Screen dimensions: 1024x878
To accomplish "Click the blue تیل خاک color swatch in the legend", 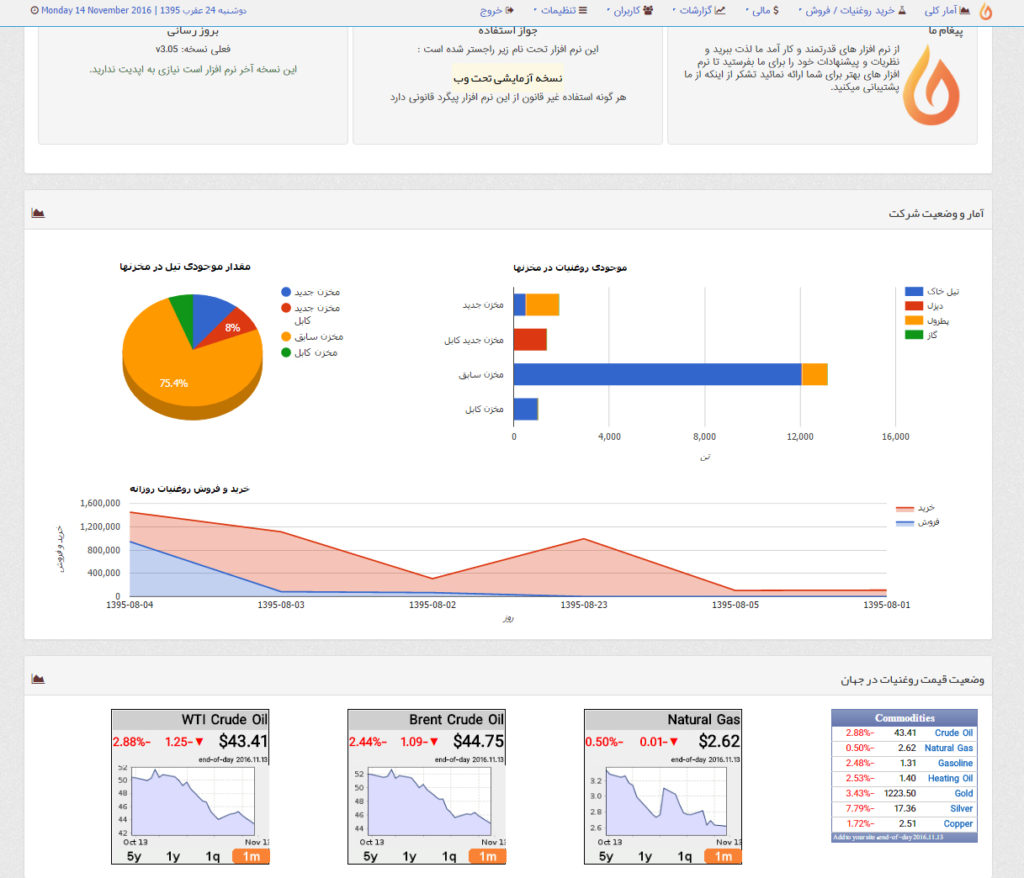I will 914,292.
